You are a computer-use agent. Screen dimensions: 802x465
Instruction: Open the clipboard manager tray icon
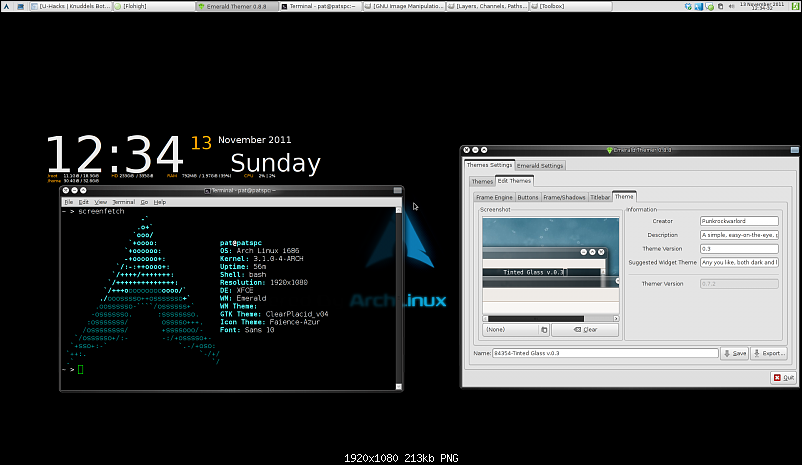[x=721, y=6]
